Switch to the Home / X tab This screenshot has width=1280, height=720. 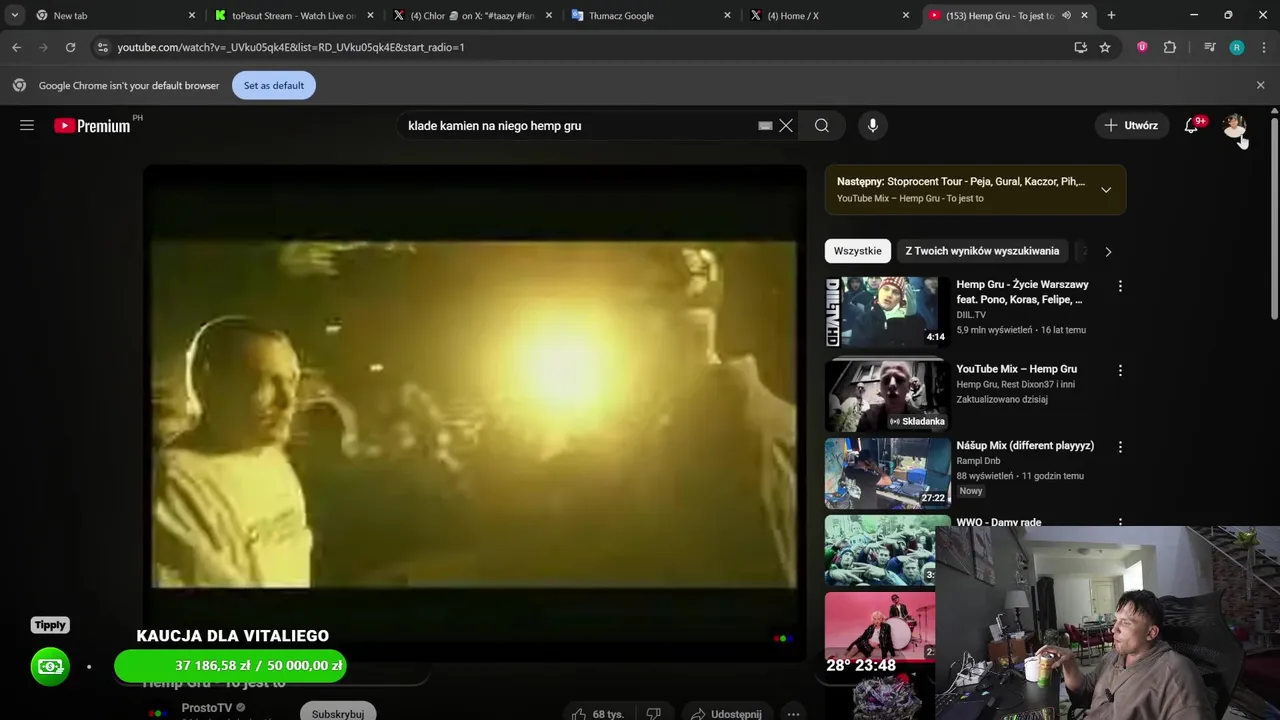tap(829, 15)
